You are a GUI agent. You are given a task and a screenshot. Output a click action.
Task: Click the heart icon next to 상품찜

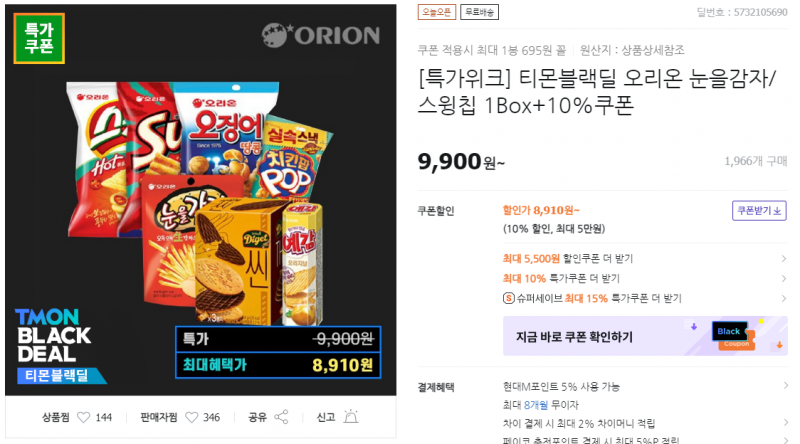click(x=83, y=417)
